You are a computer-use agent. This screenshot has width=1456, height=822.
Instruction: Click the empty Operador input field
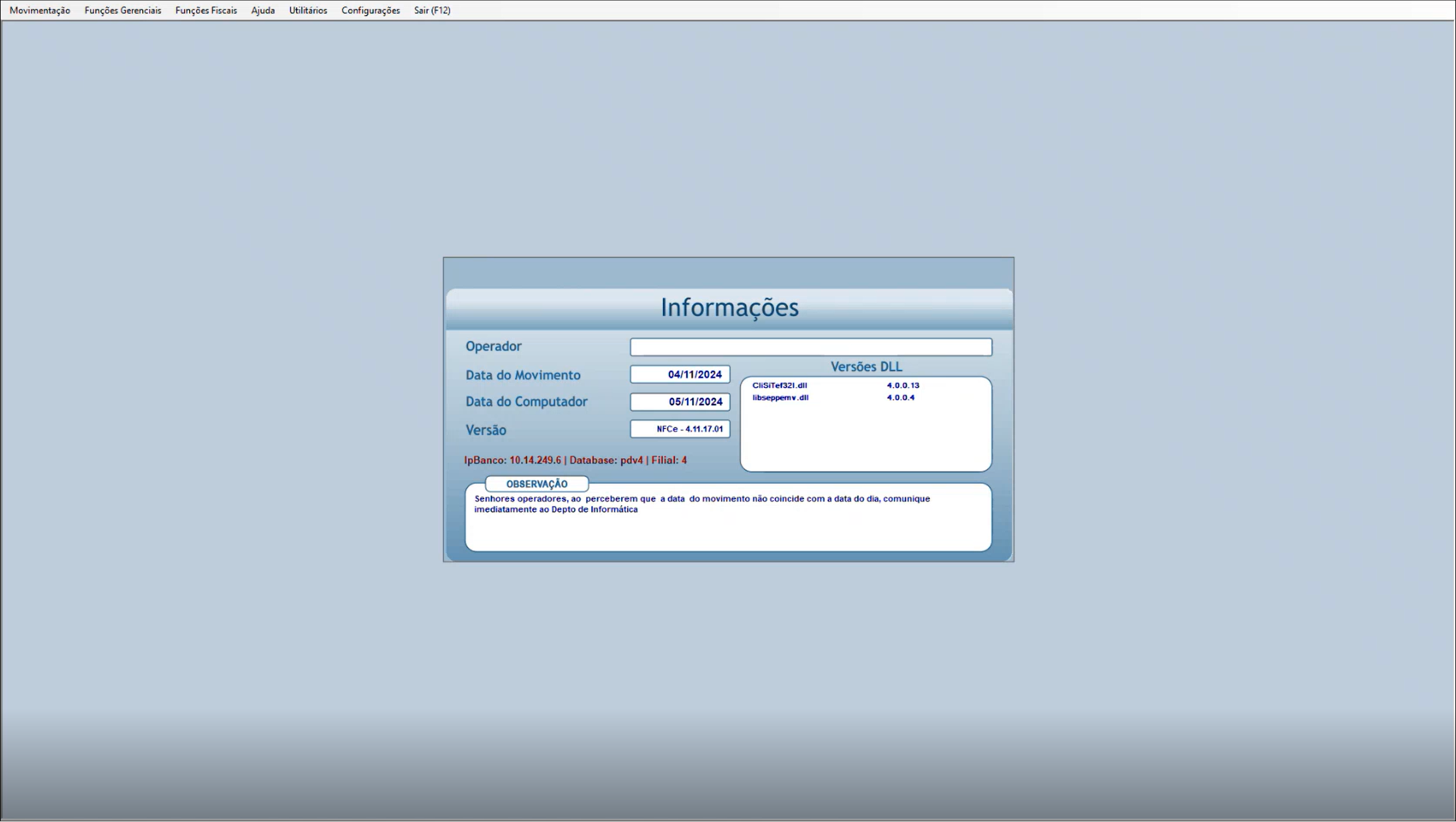(810, 347)
